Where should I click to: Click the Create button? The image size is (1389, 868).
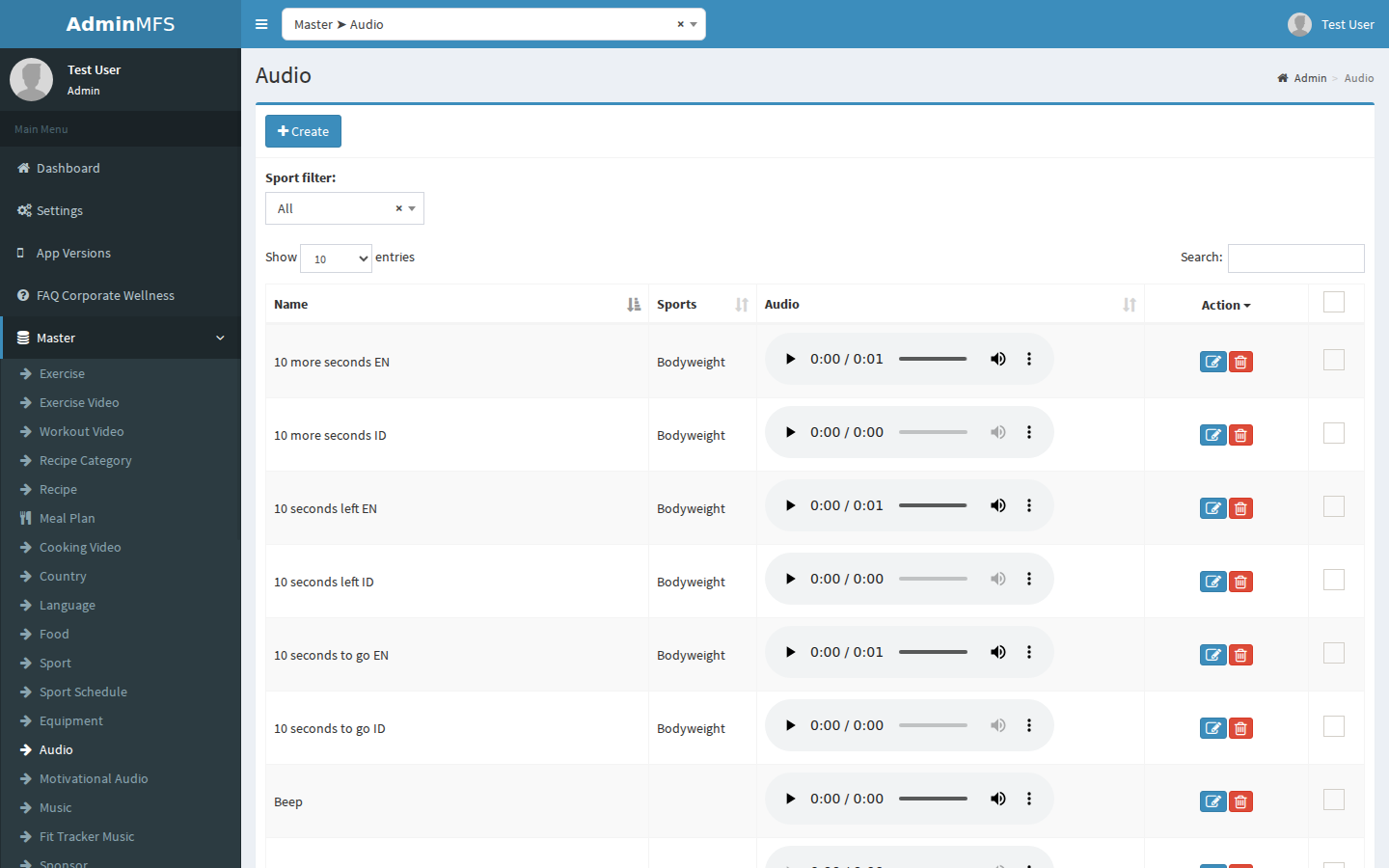tap(303, 131)
